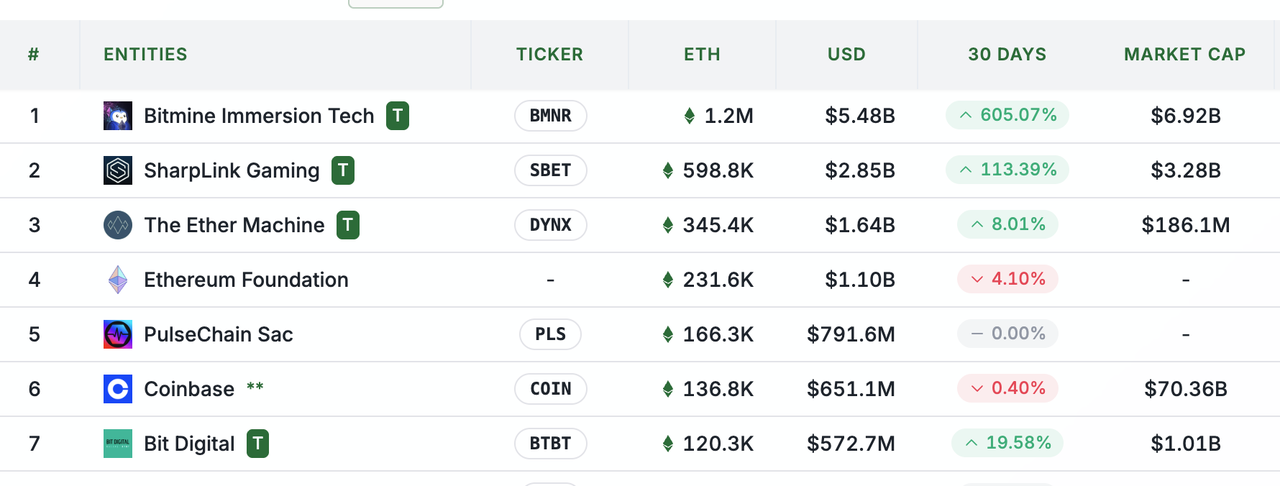Open the Ethereum Foundation entity link
Viewport: 1280px width, 486px height.
[x=246, y=280]
